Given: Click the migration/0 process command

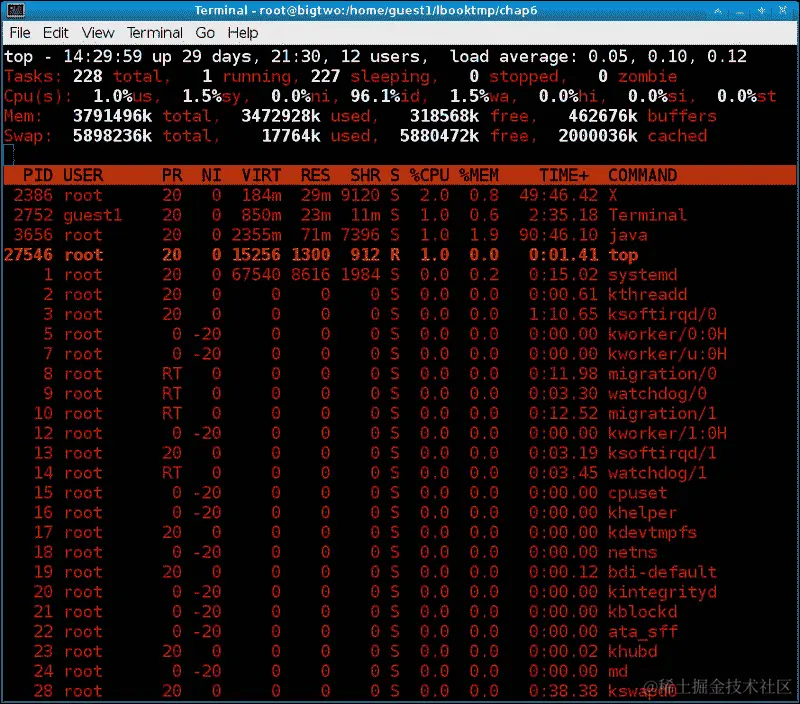Looking at the screenshot, I should pyautogui.click(x=662, y=373).
